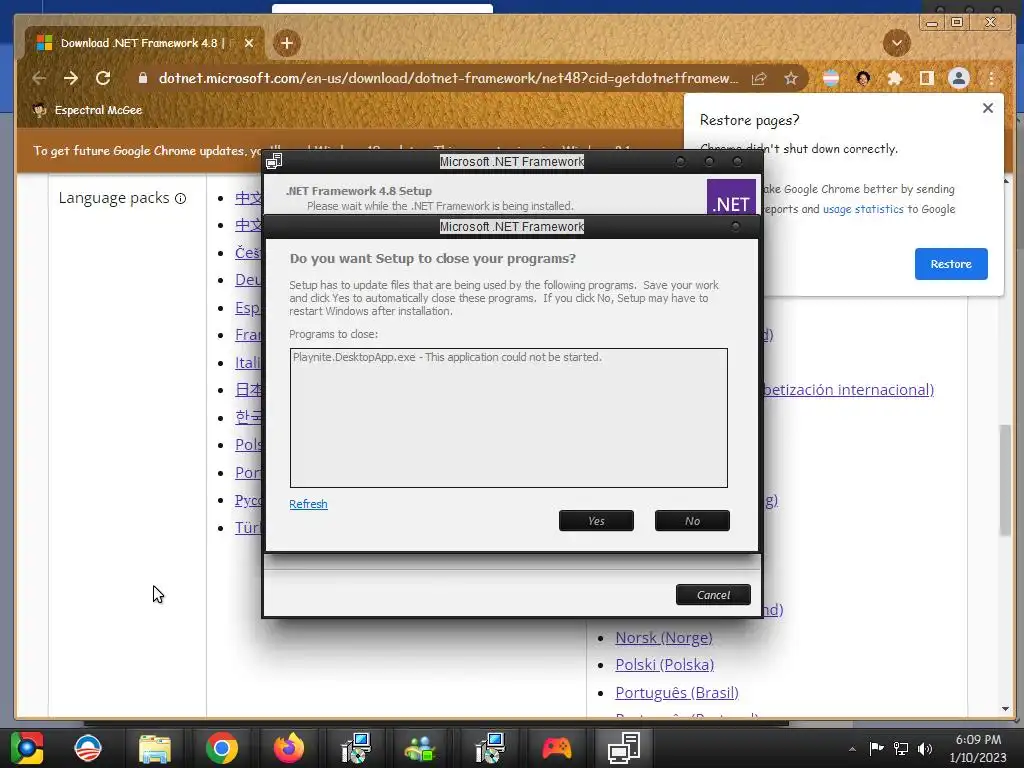Click the face avatar extension icon
The height and width of the screenshot is (768, 1024).
click(x=863, y=78)
